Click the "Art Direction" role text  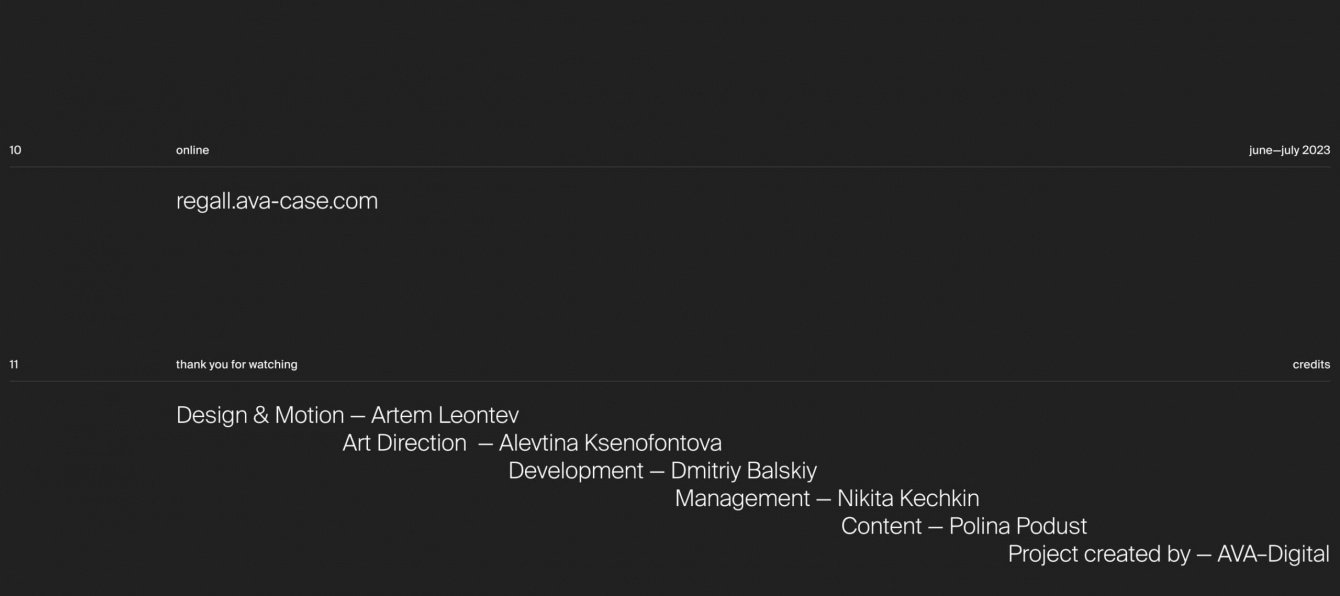pos(404,443)
